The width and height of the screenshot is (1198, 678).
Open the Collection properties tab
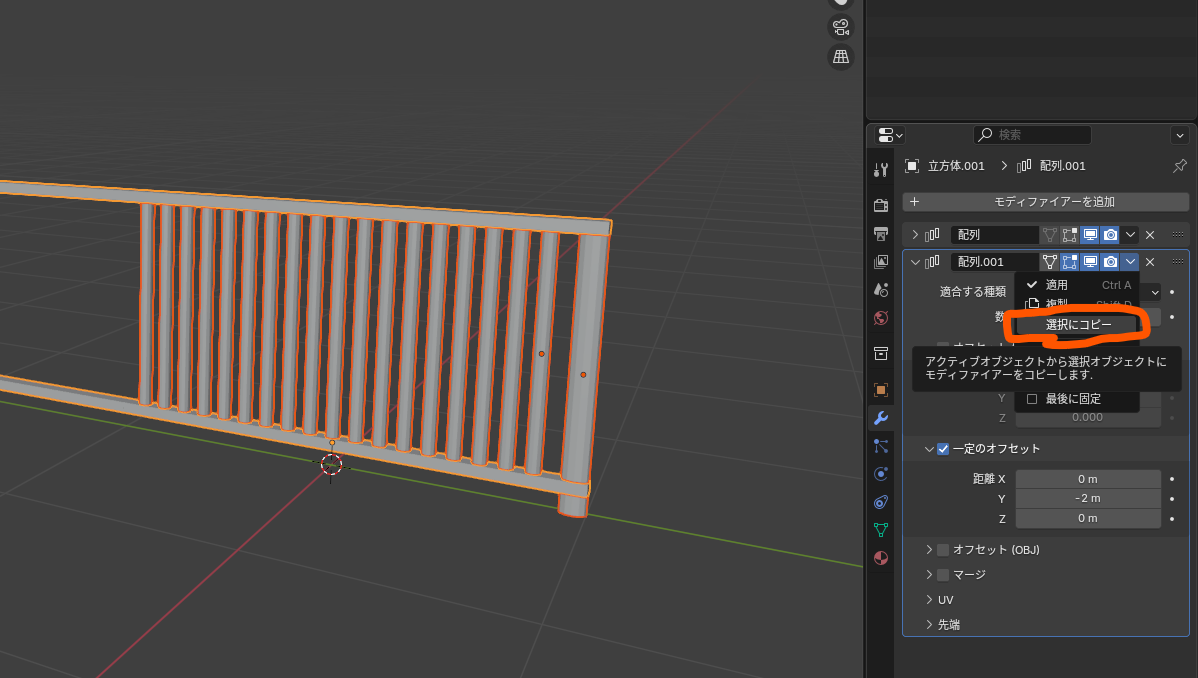[881, 353]
